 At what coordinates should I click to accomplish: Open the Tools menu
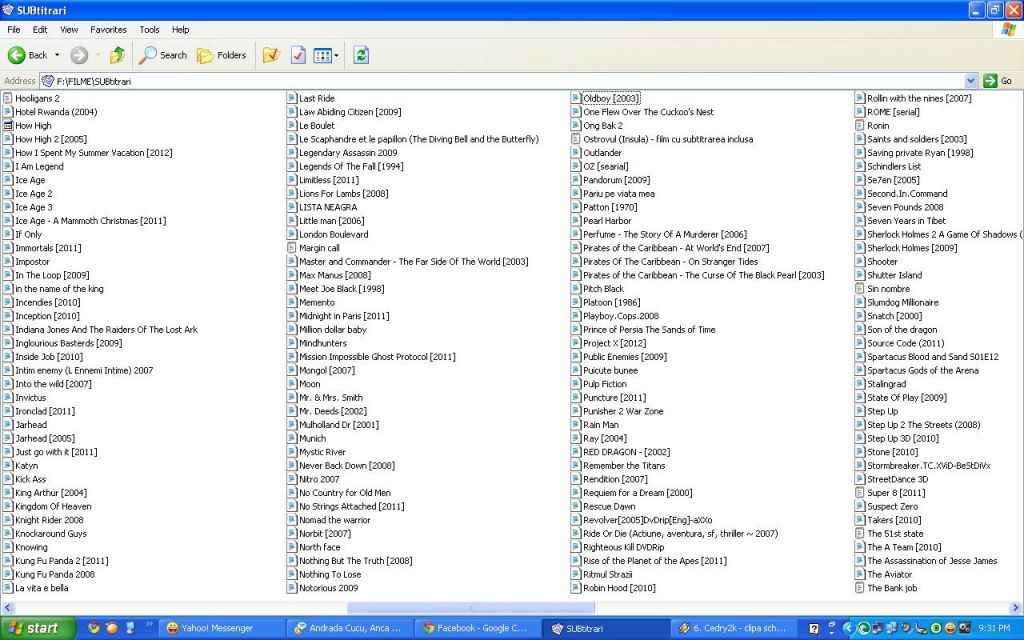click(149, 29)
